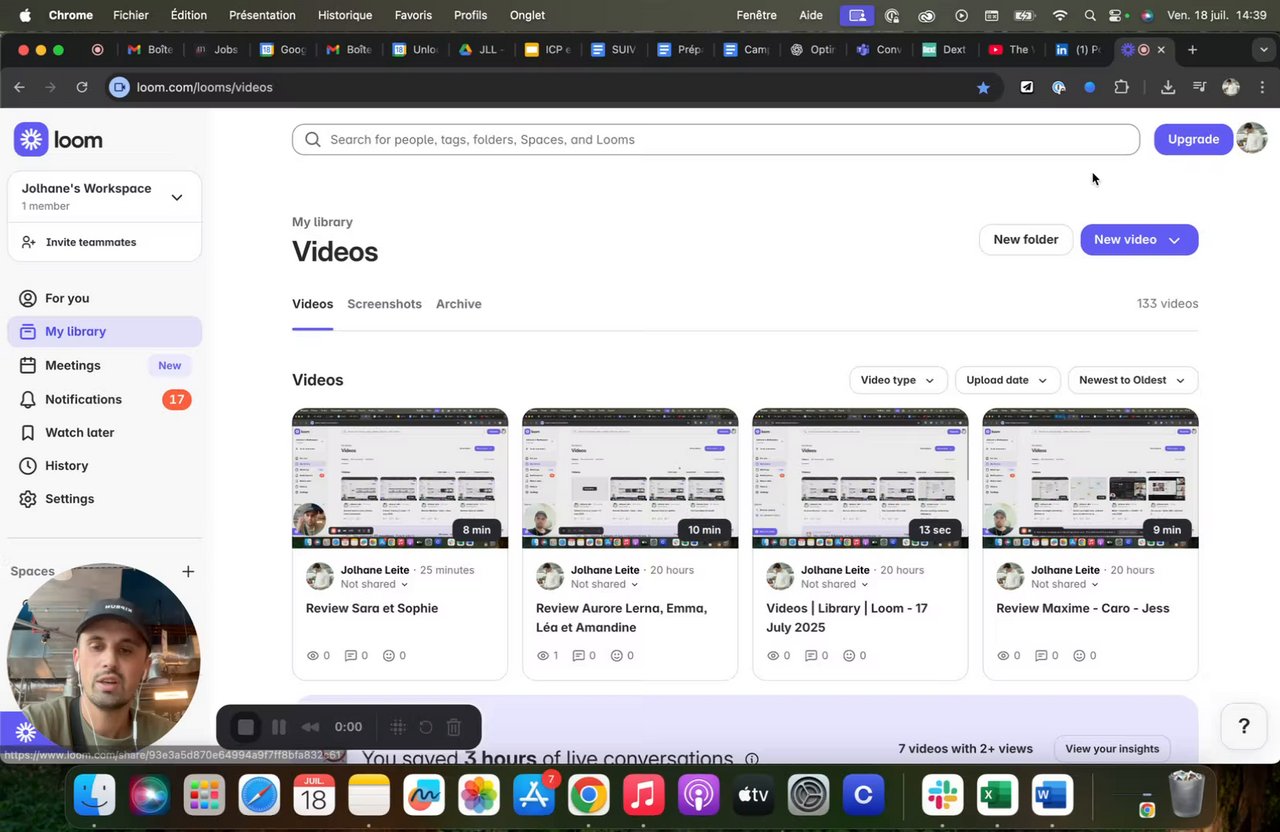Change Not shared on Review Aurore Lerna video
Screen dimensions: 1280x832
pos(604,584)
